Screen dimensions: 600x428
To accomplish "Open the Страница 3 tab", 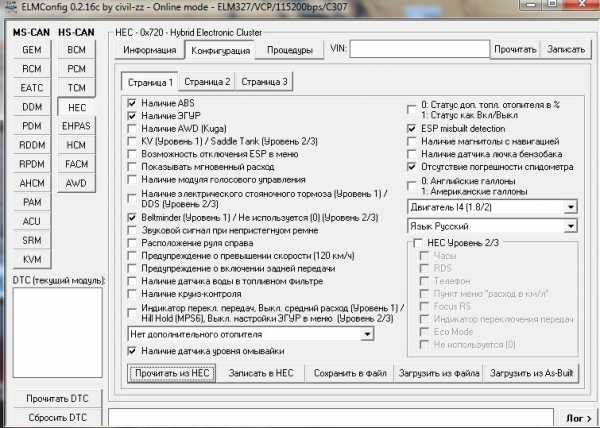I will pyautogui.click(x=264, y=81).
